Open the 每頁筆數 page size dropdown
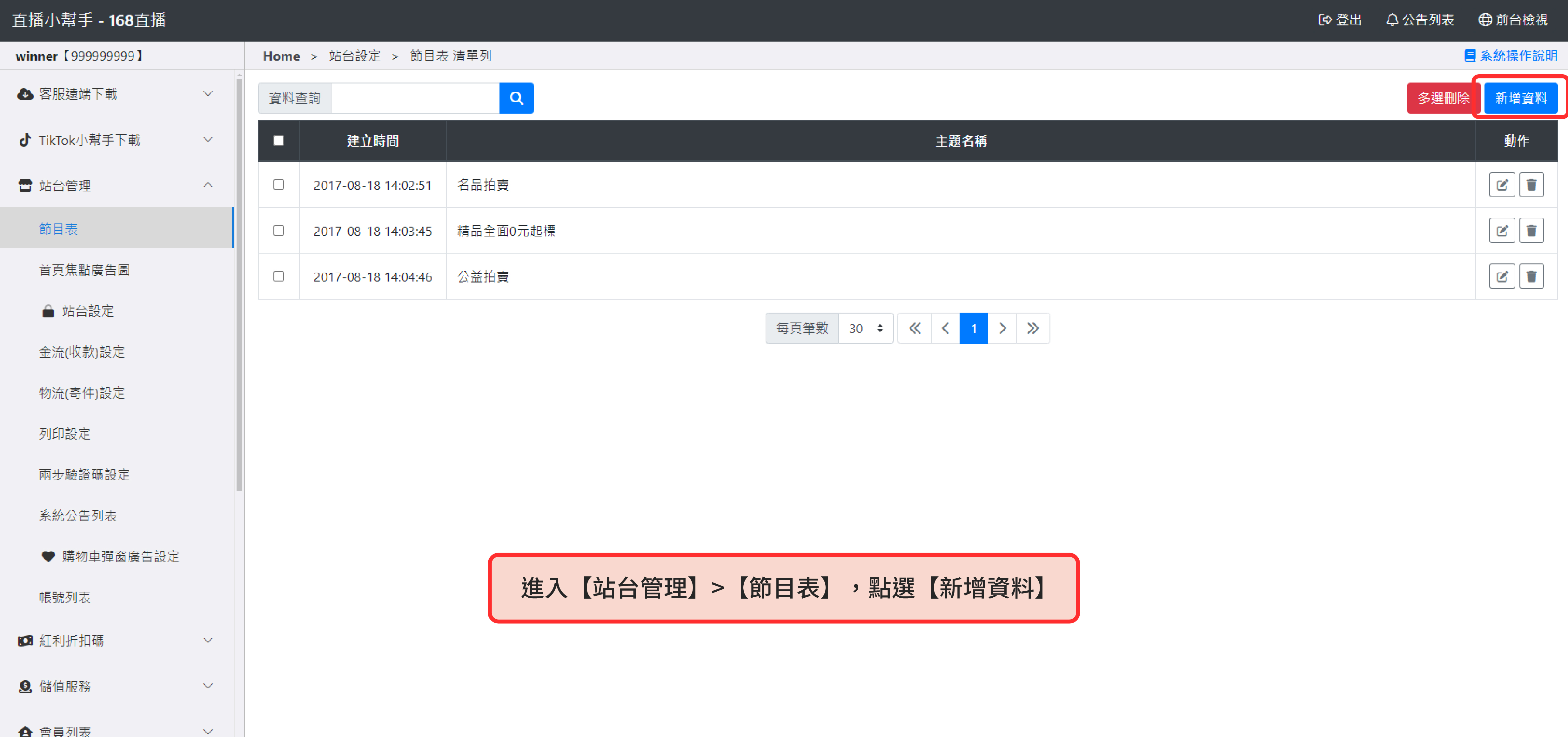Screen dimensions: 1568x737 [x=865, y=329]
